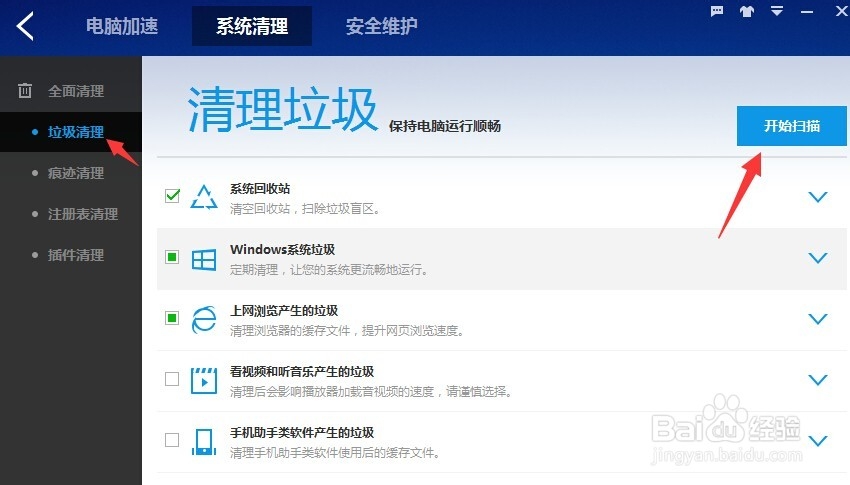
Task: Click the description 清空回收站，扫除垃圾盲区。
Action: point(305,209)
